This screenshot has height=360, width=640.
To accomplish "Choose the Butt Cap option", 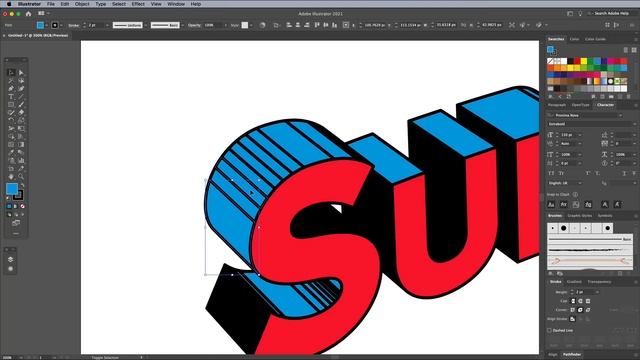I will click(573, 301).
